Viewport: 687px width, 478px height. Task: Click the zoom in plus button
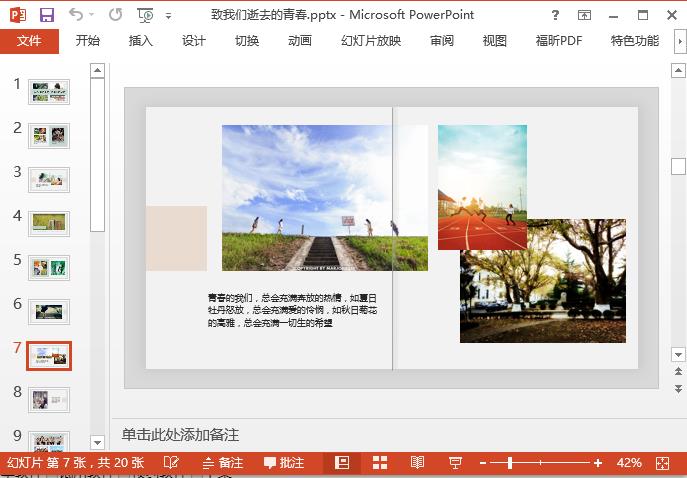click(x=598, y=463)
